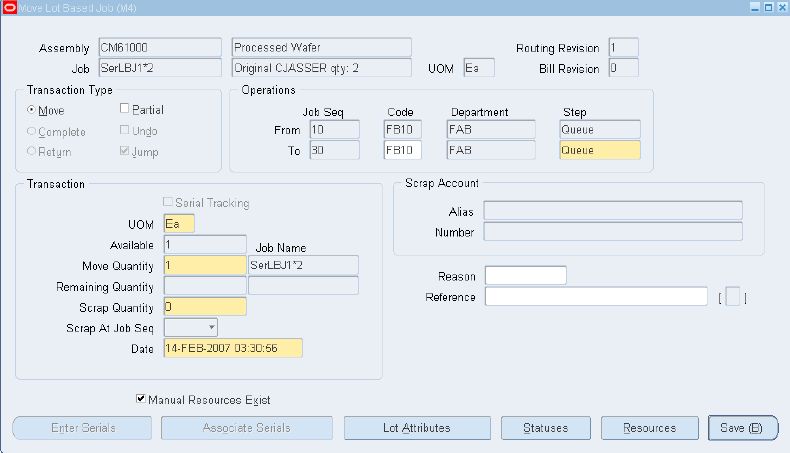
Task: Click the transaction Date field
Action: click(x=233, y=348)
